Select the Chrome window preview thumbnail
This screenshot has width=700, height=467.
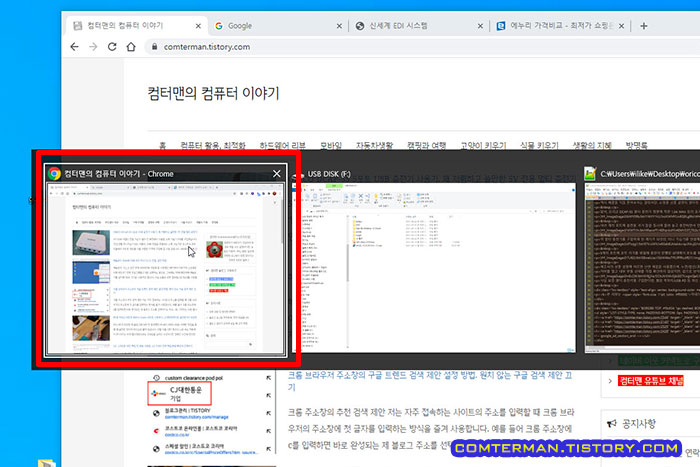(x=166, y=269)
